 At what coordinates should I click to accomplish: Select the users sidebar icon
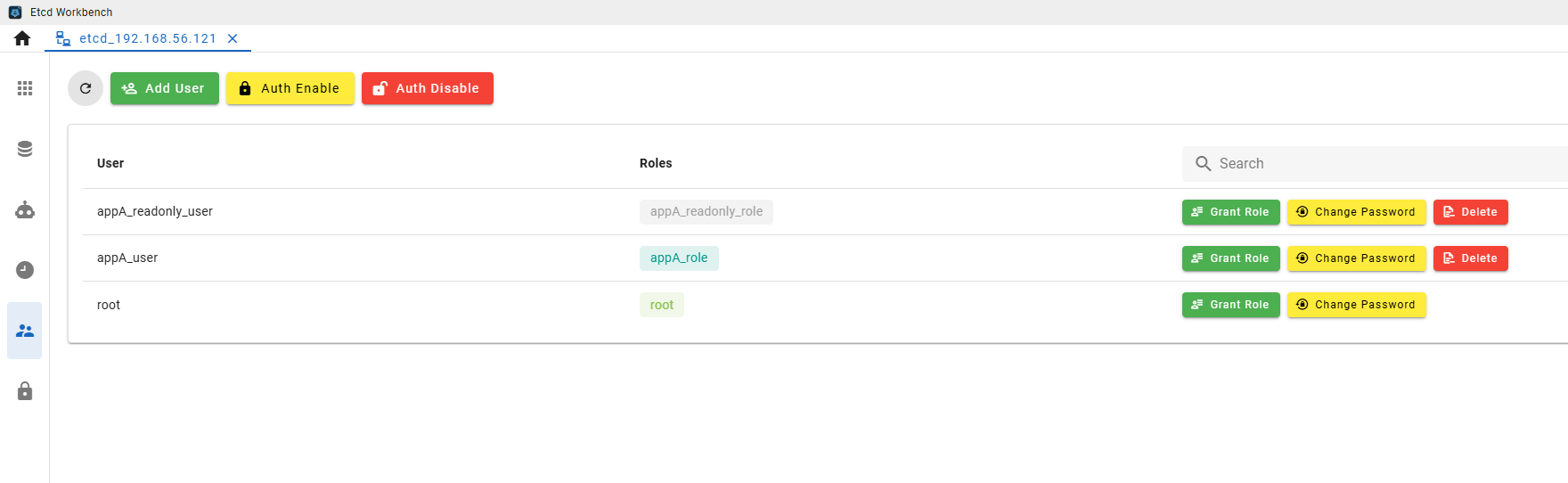tap(25, 331)
